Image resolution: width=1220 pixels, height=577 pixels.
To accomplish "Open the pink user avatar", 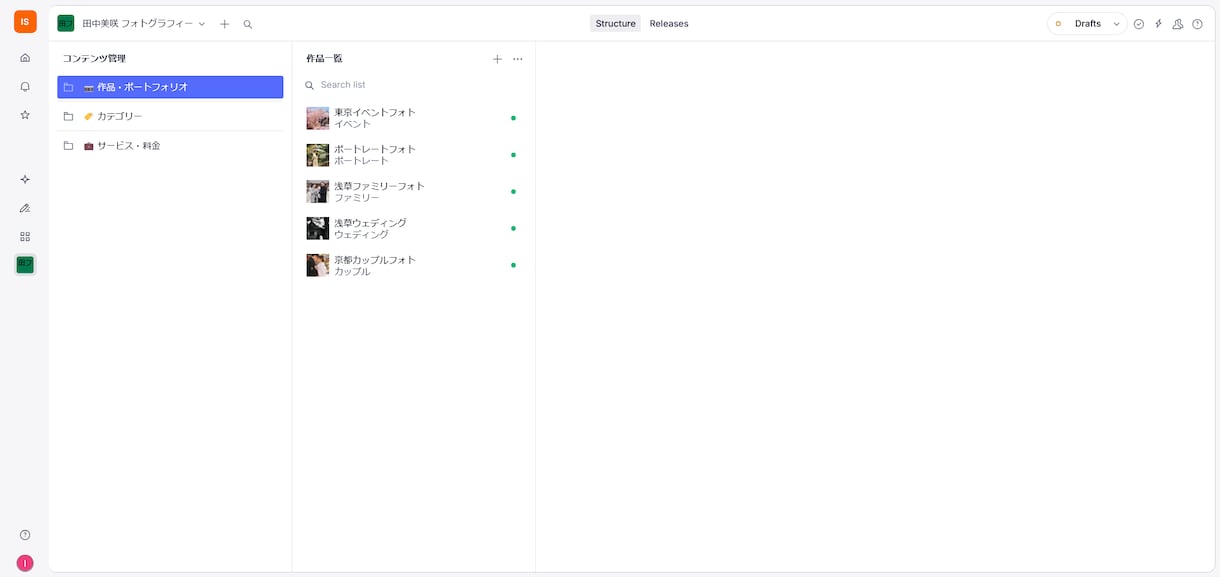I will click(x=25, y=563).
